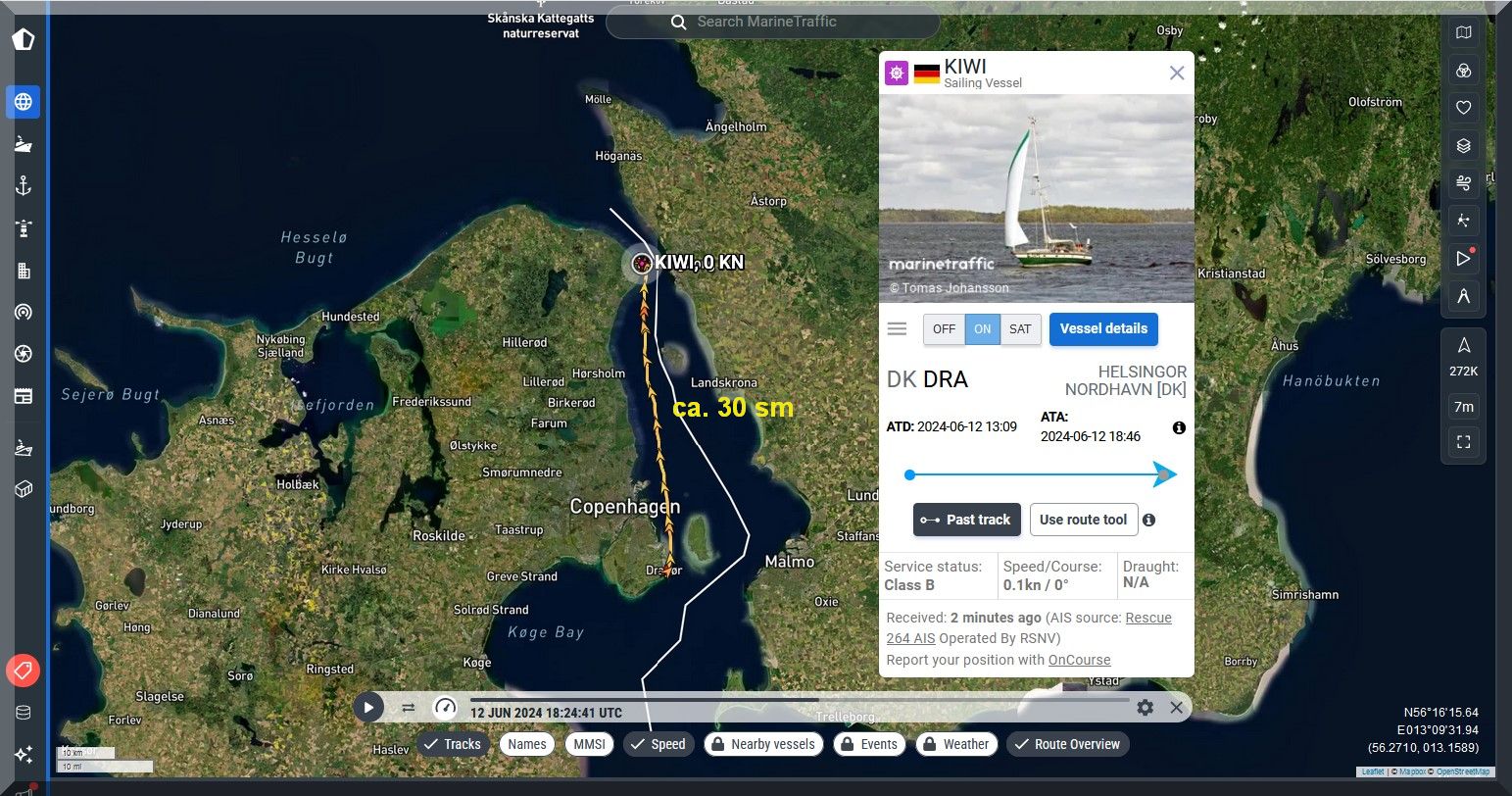The height and width of the screenshot is (796, 1512).
Task: Toggle the Tracks option off
Action: [452, 744]
